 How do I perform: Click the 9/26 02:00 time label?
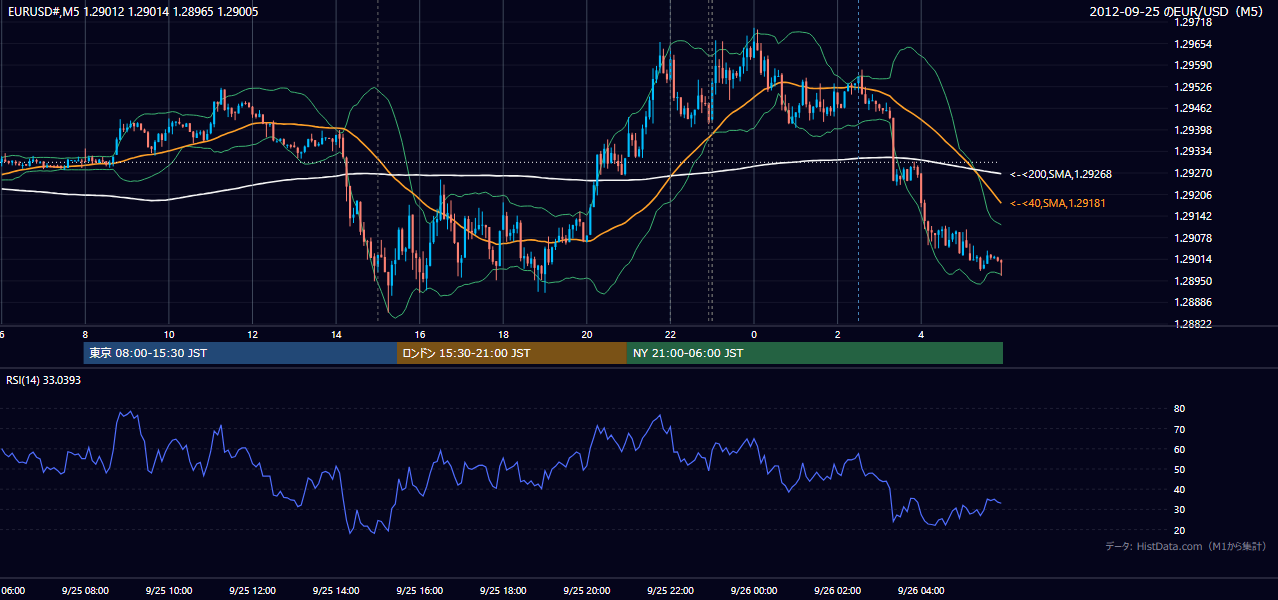(x=837, y=590)
